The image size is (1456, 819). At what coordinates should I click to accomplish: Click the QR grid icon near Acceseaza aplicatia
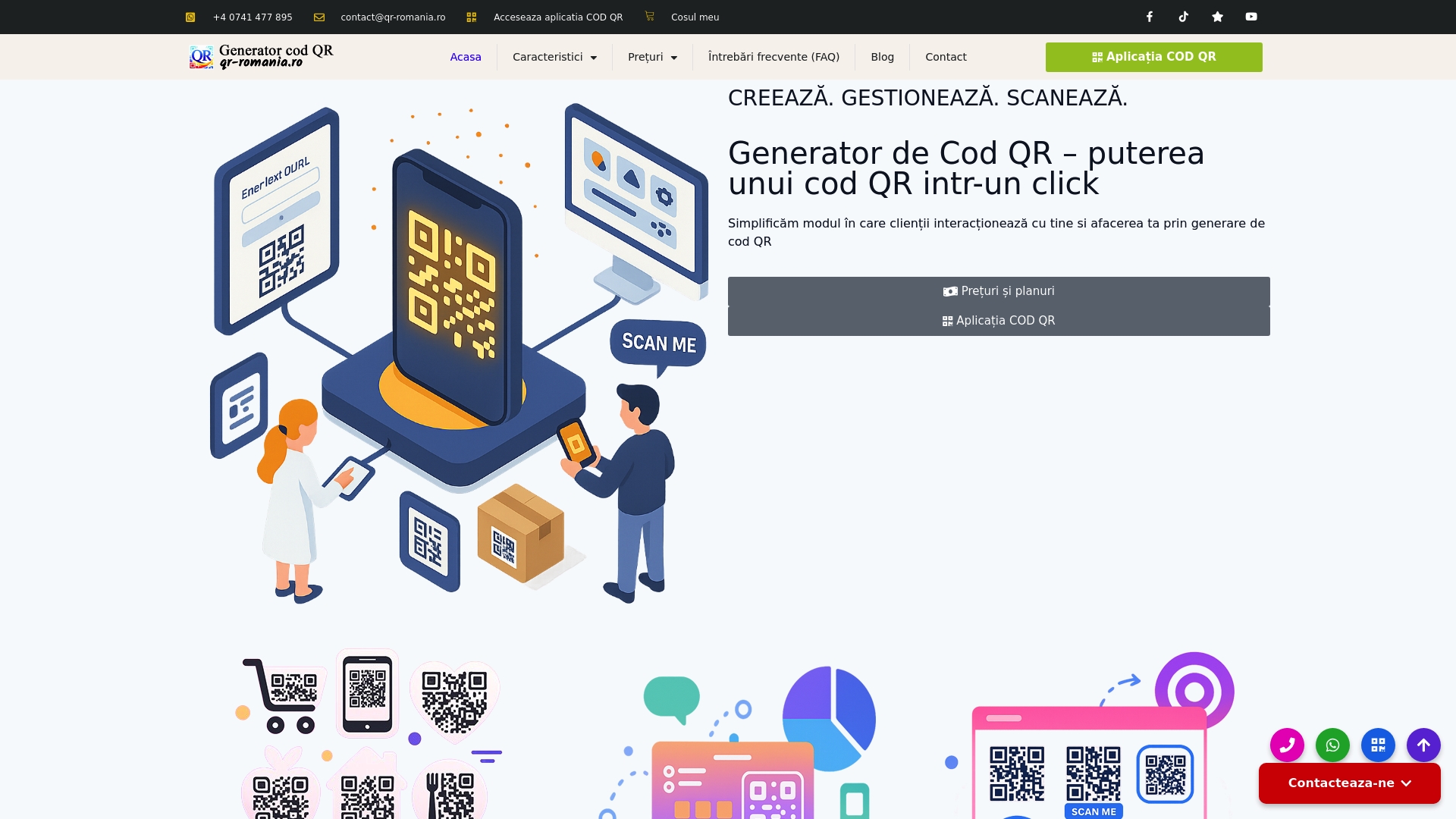pos(471,16)
